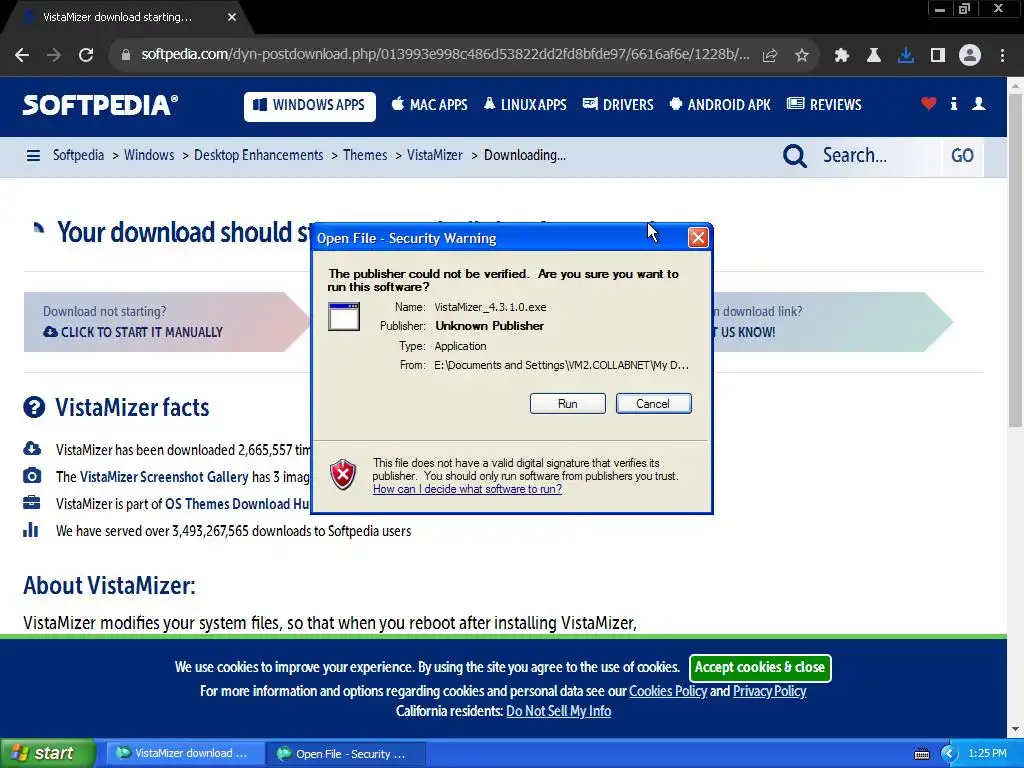Click the scrollbar down arrow
1024x768 pixels.
(1016, 729)
